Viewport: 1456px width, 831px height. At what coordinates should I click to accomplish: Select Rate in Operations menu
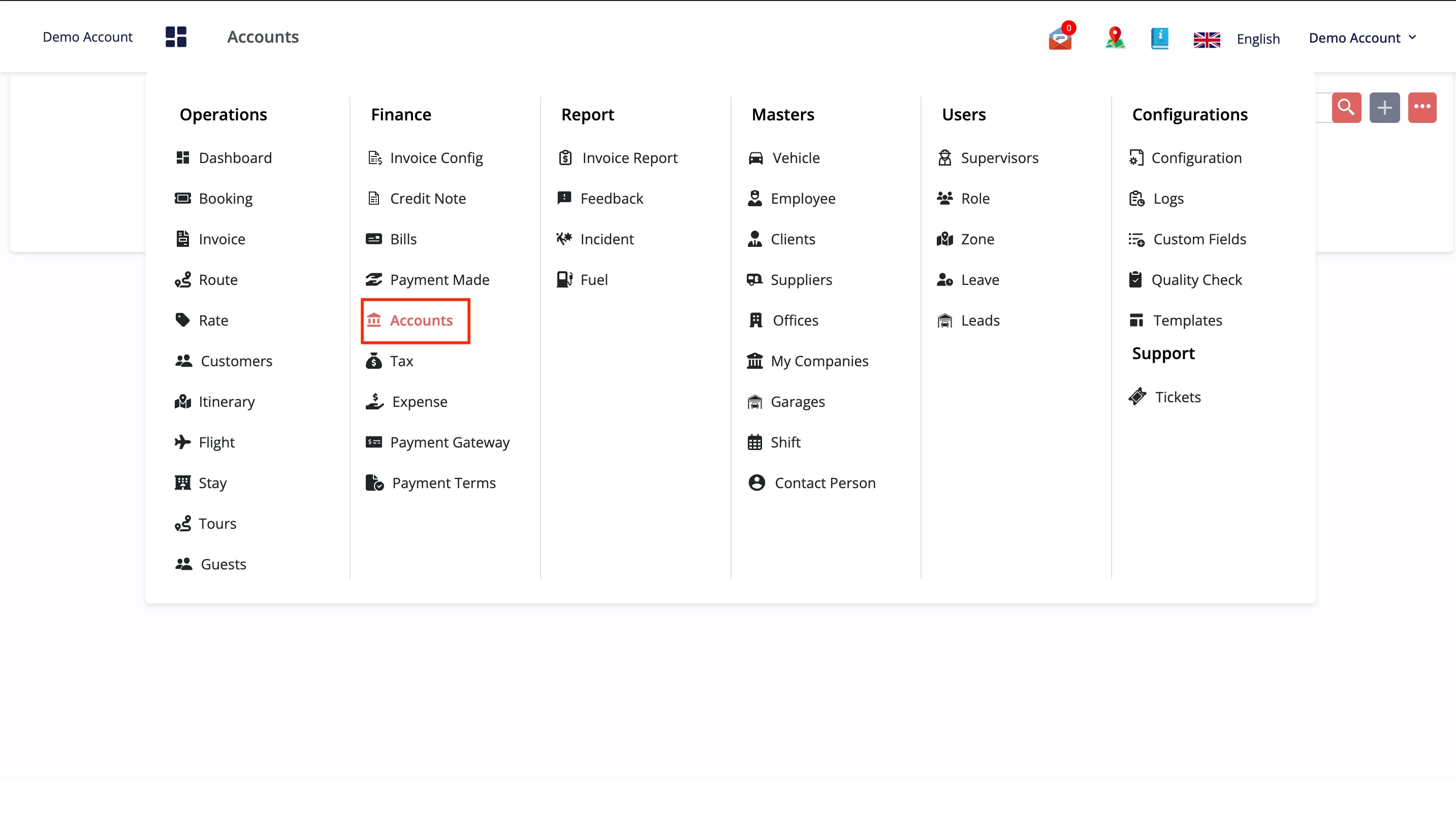pyautogui.click(x=202, y=319)
